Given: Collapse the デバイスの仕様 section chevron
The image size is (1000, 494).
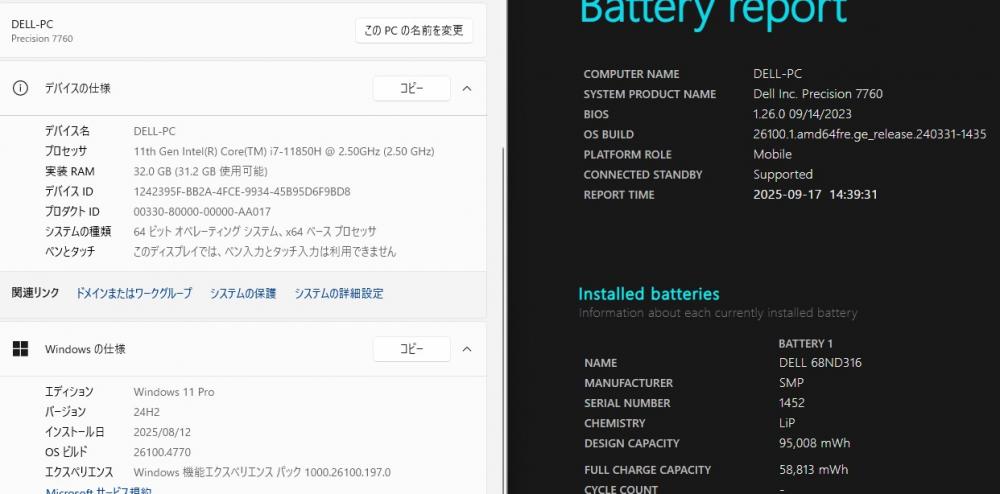Looking at the screenshot, I should (467, 89).
